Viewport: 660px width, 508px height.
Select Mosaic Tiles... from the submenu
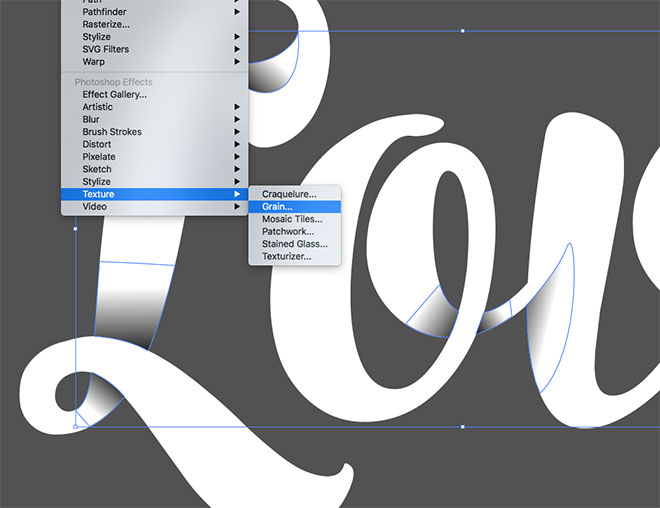[x=292, y=219]
